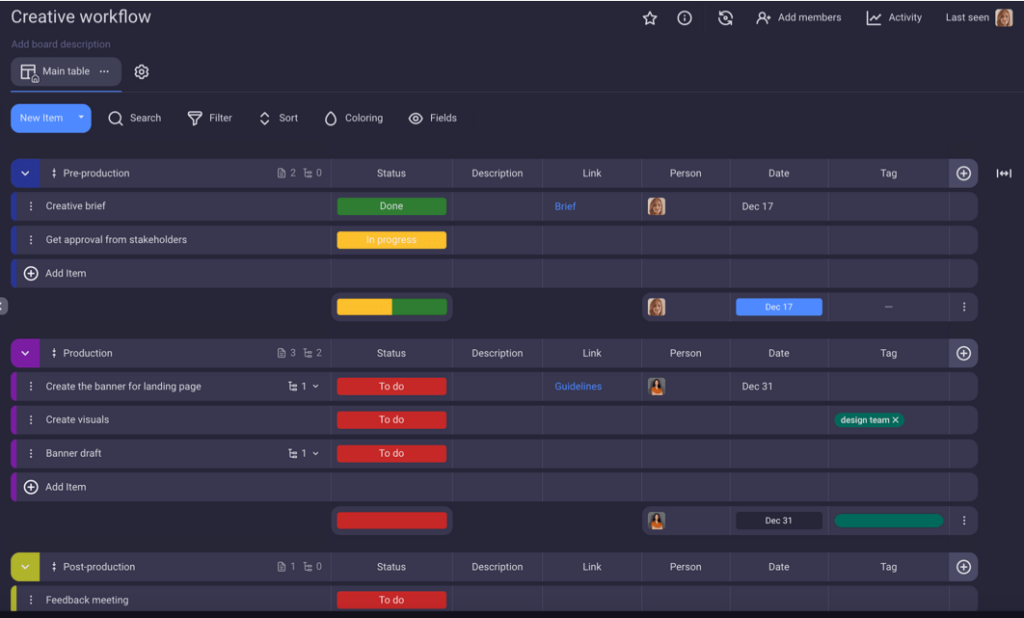Viewport: 1024px width, 618px height.
Task: Select the Filter icon in the toolbar
Action: click(209, 118)
